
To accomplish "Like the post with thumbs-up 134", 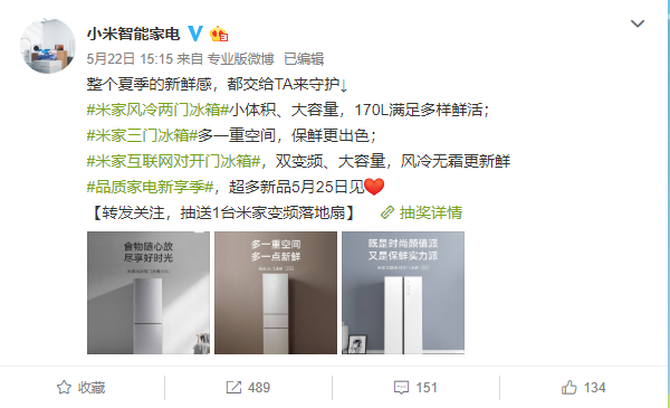I will (x=583, y=387).
